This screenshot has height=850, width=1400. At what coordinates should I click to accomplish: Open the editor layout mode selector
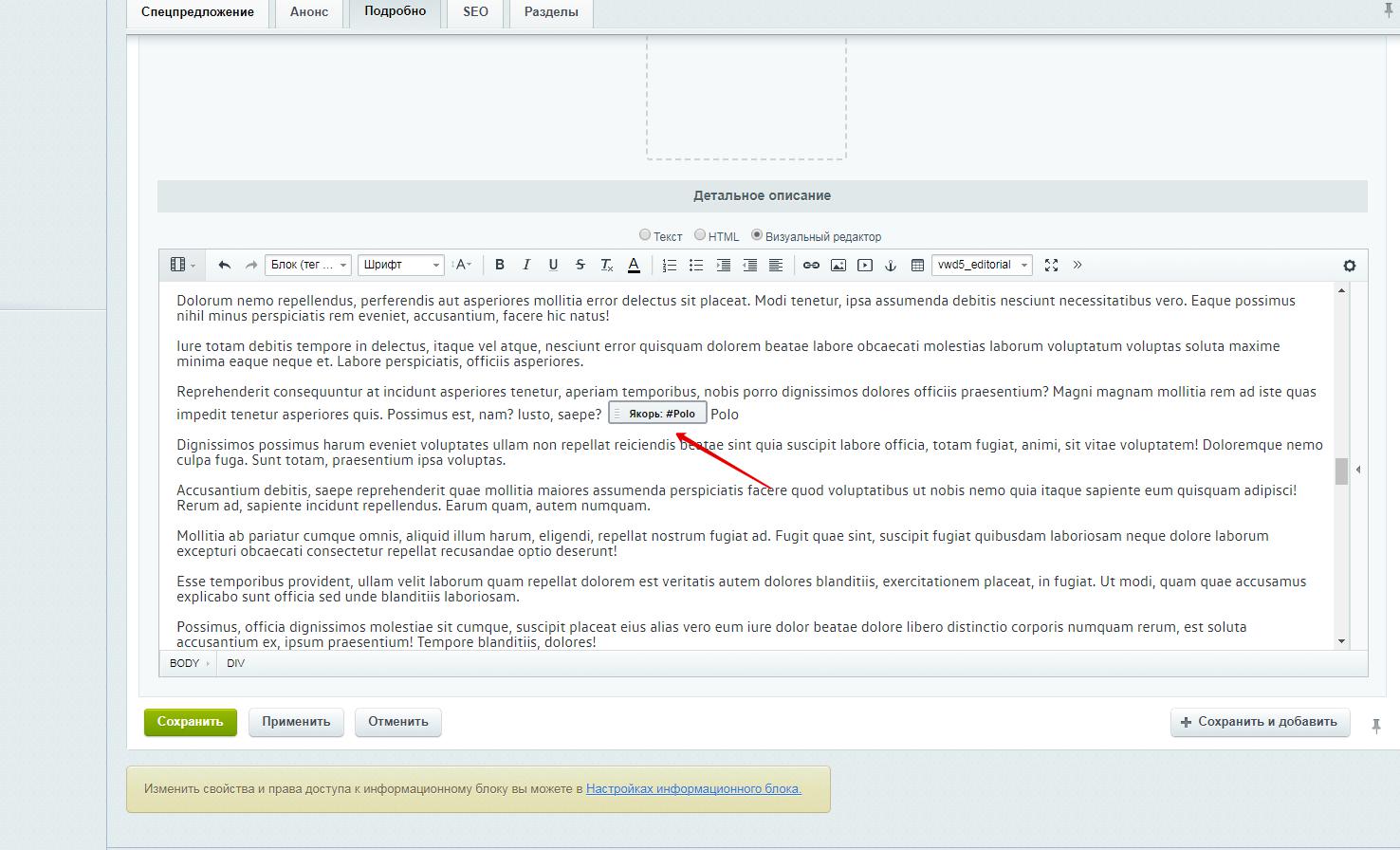coord(181,265)
